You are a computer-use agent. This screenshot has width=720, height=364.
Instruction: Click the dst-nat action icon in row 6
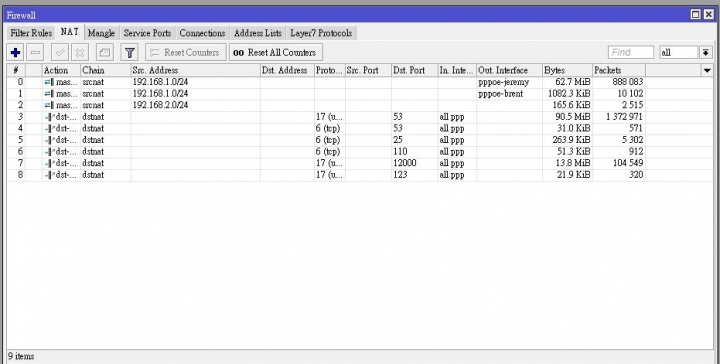tap(49, 151)
